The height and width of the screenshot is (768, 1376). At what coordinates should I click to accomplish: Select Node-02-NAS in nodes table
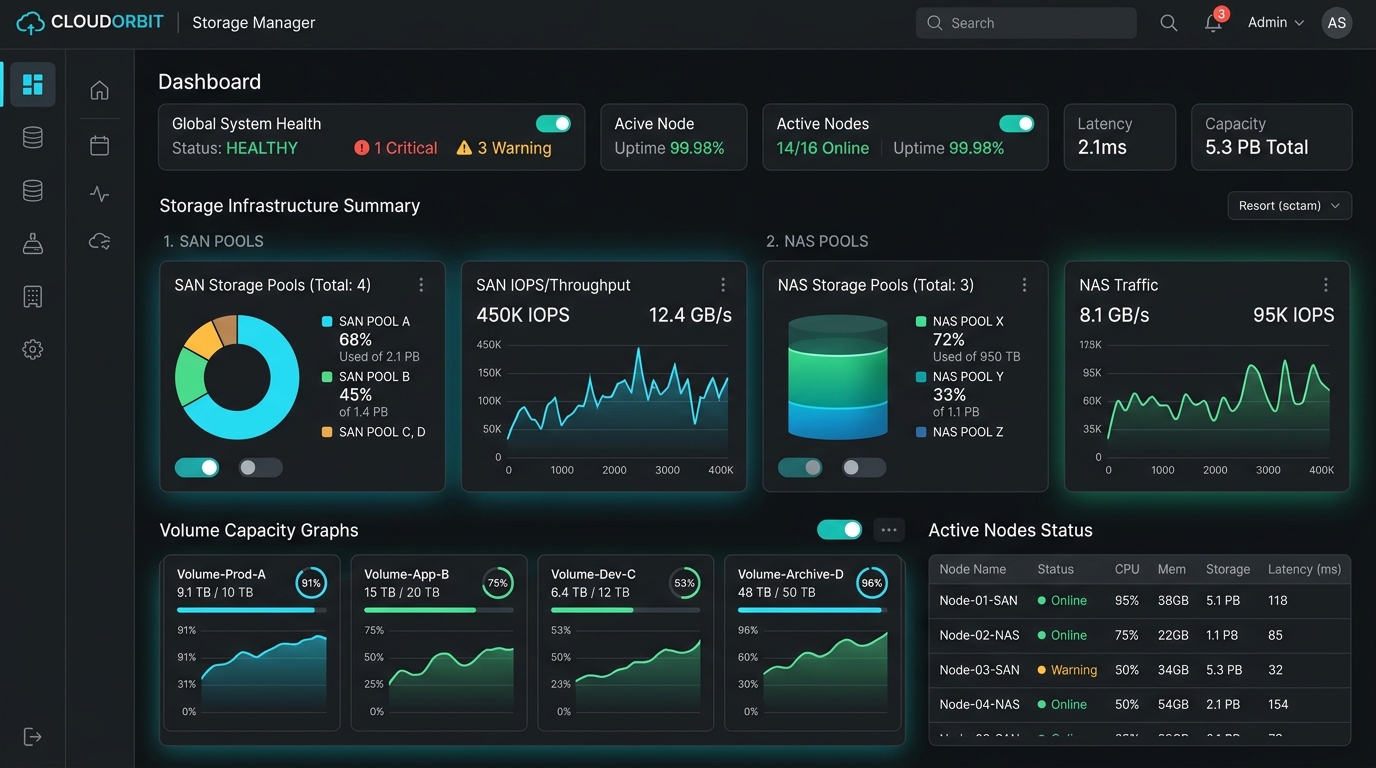980,635
